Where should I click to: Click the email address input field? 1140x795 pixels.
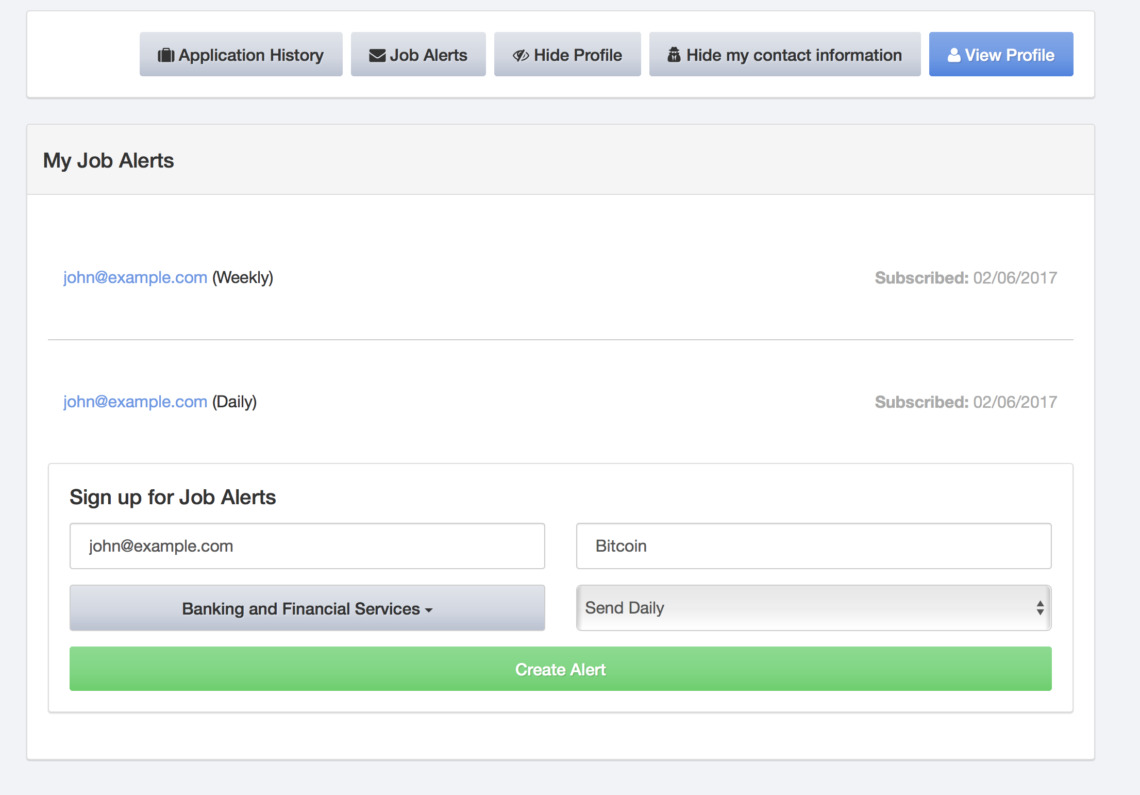tap(306, 546)
